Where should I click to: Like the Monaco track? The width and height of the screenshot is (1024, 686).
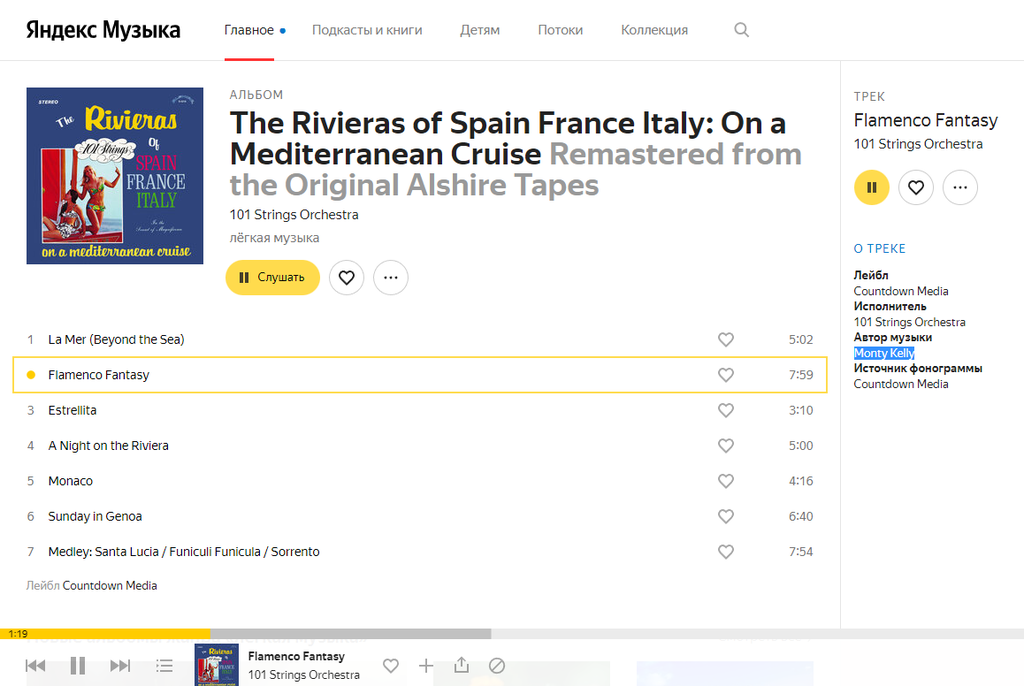(726, 481)
